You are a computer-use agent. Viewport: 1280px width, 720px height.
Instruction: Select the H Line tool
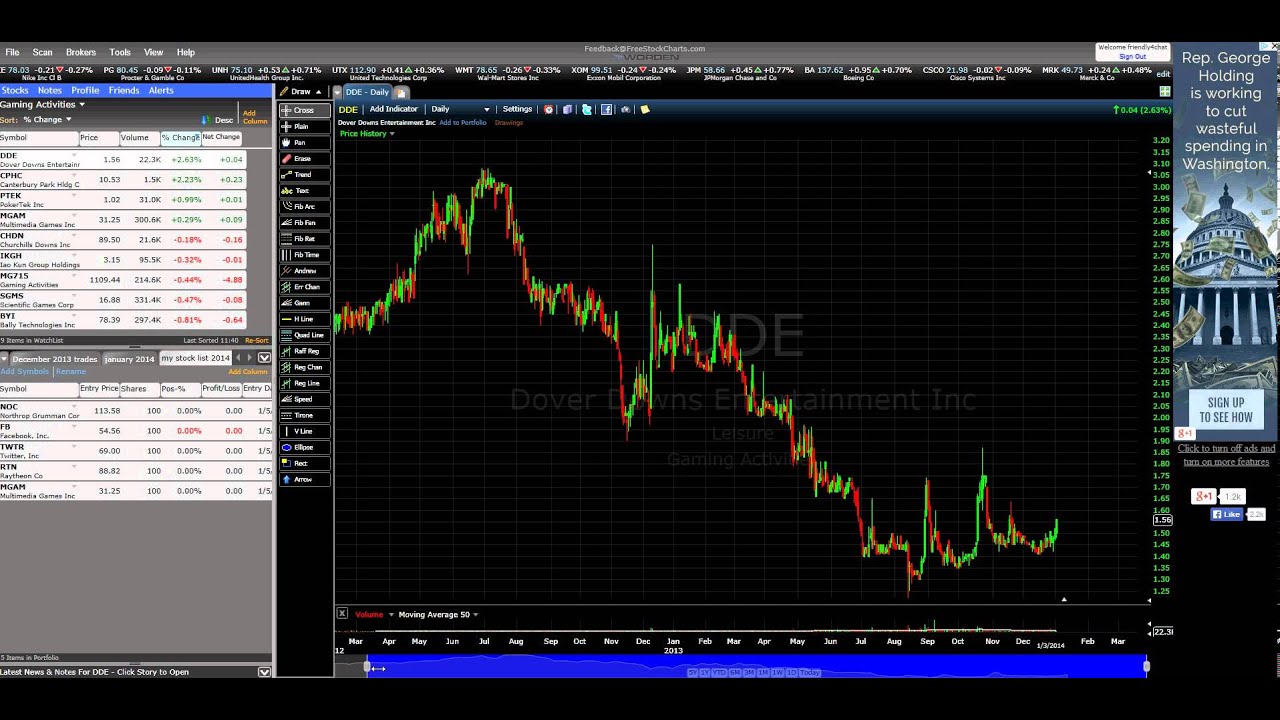304,319
